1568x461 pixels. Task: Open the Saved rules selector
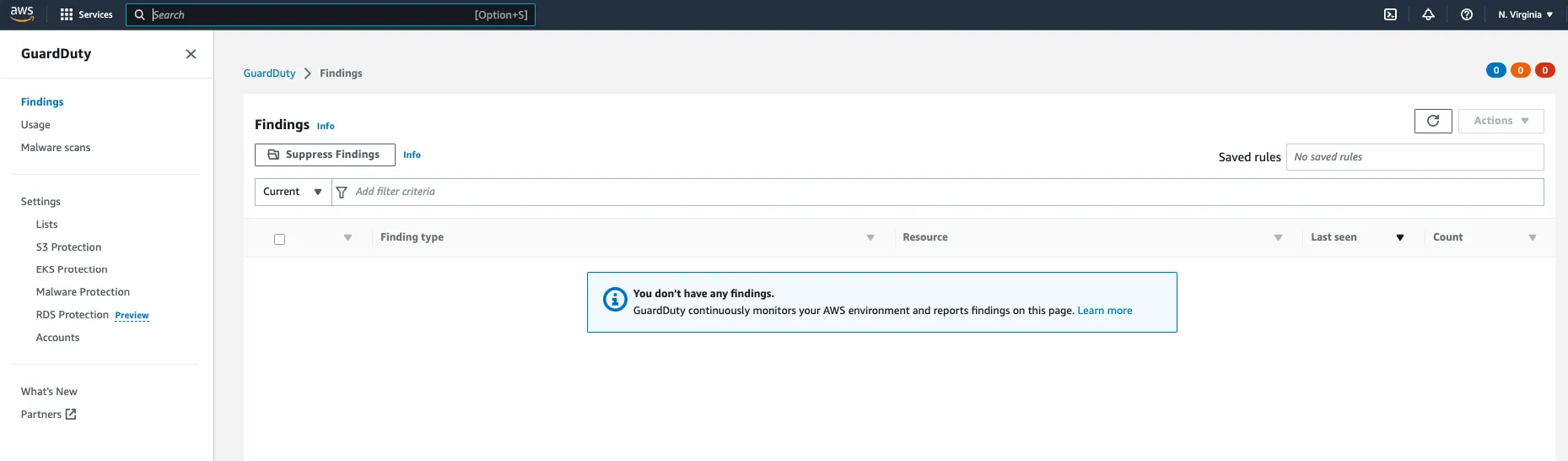[x=1414, y=157]
